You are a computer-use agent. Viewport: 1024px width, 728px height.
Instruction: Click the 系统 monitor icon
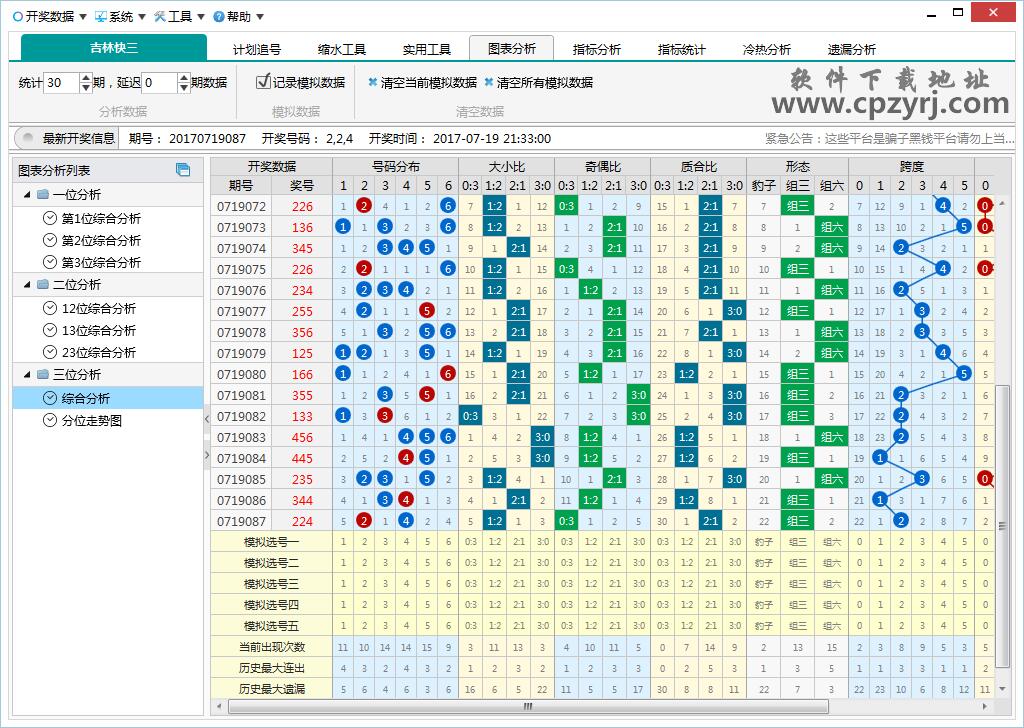100,16
